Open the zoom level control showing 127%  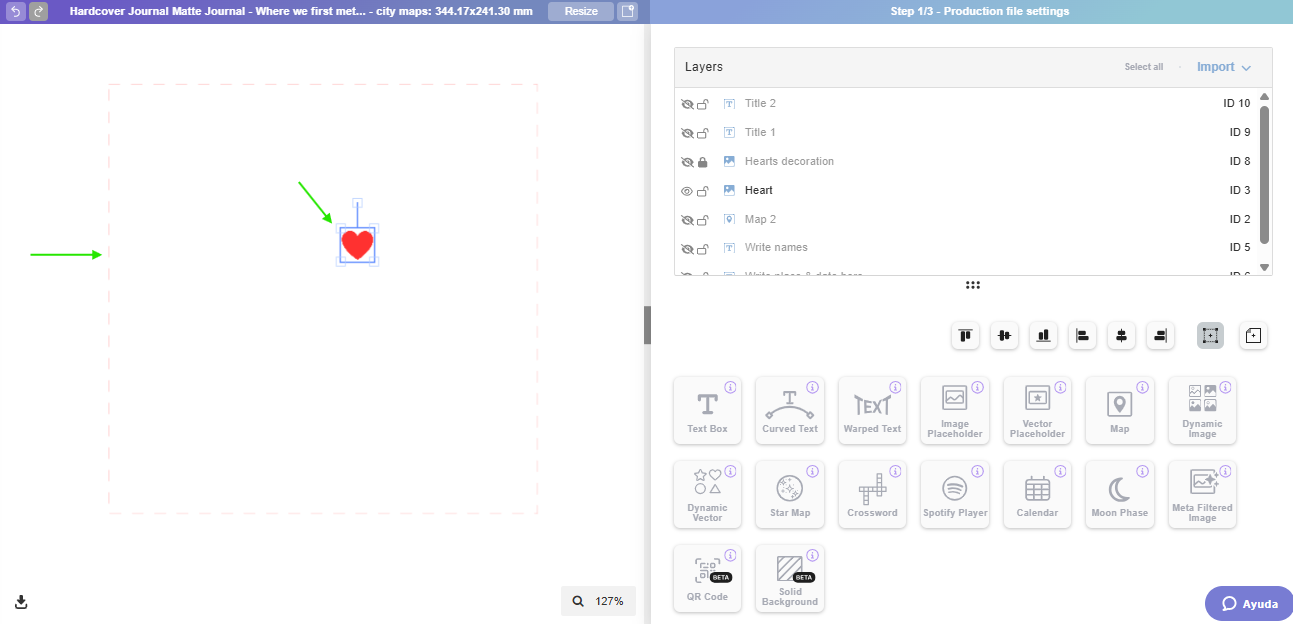click(598, 601)
